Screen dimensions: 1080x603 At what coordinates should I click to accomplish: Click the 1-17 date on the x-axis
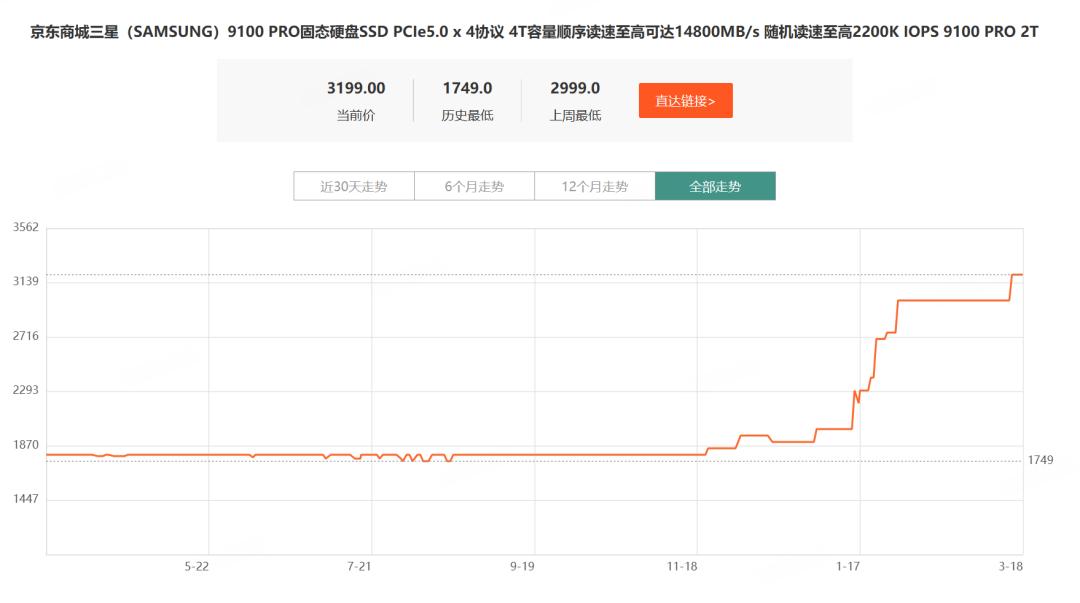click(848, 567)
